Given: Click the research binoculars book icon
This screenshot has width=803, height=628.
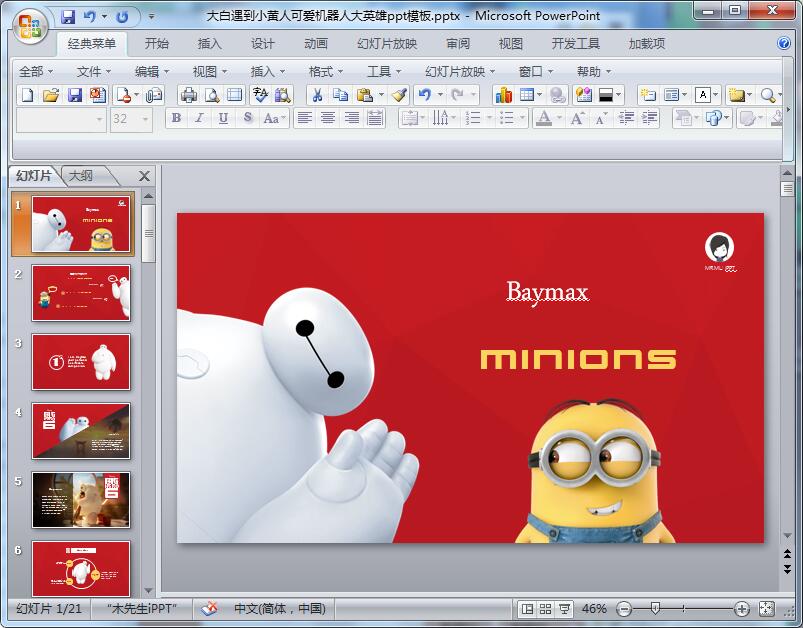Looking at the screenshot, I should (x=282, y=95).
